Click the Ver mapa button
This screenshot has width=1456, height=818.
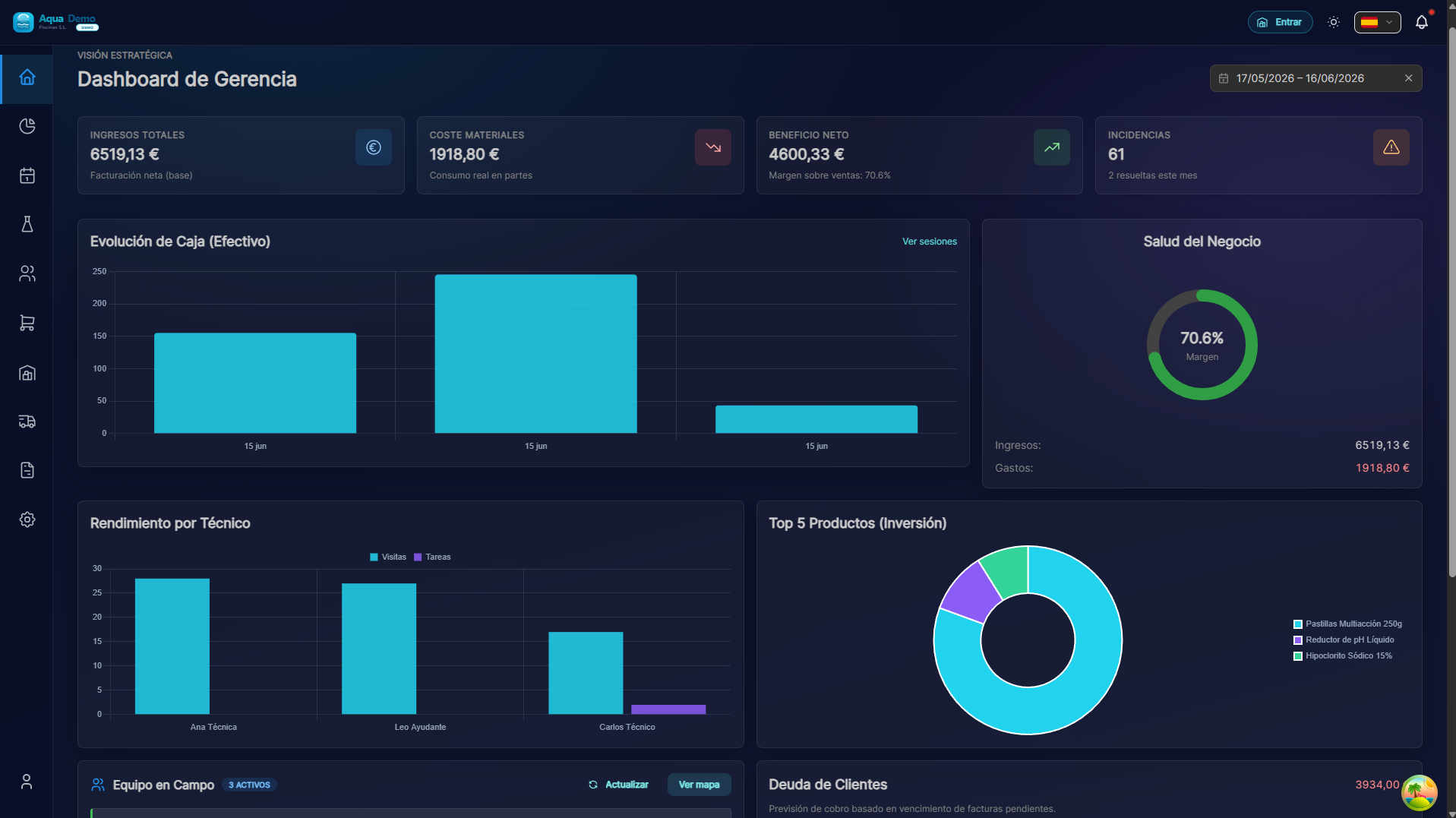[x=699, y=785]
